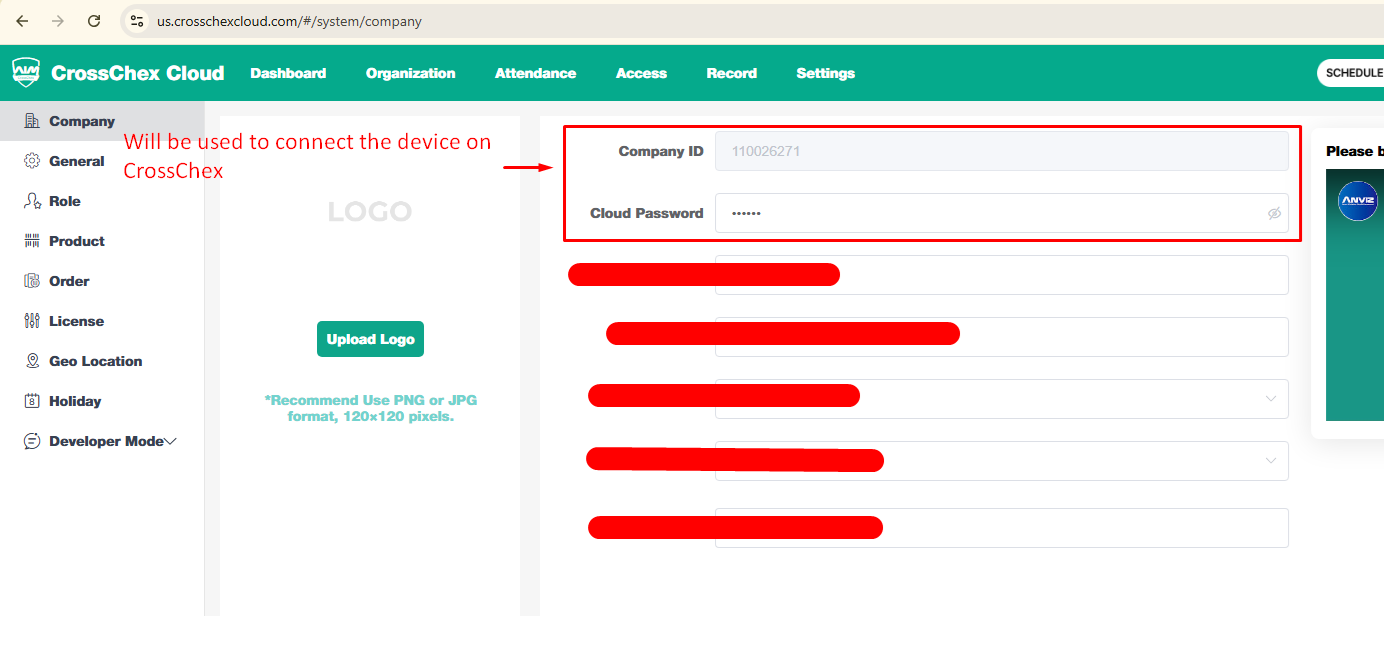This screenshot has width=1384, height=648.
Task: Go to the Dashboard tab
Action: coord(288,73)
